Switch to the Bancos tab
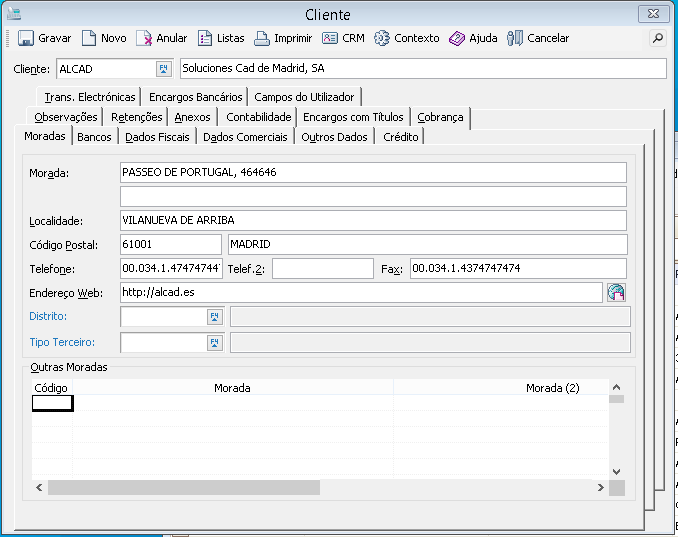Screen dimensions: 678x537 point(94,137)
